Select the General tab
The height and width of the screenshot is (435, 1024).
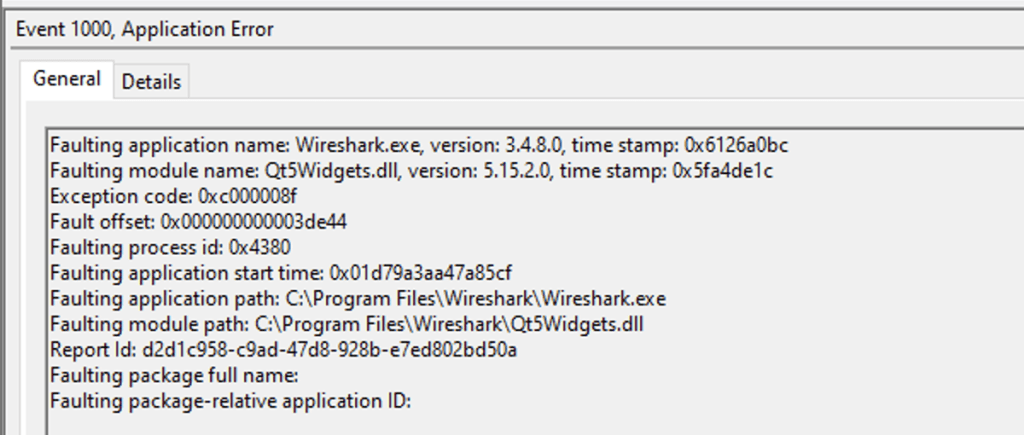tap(67, 79)
